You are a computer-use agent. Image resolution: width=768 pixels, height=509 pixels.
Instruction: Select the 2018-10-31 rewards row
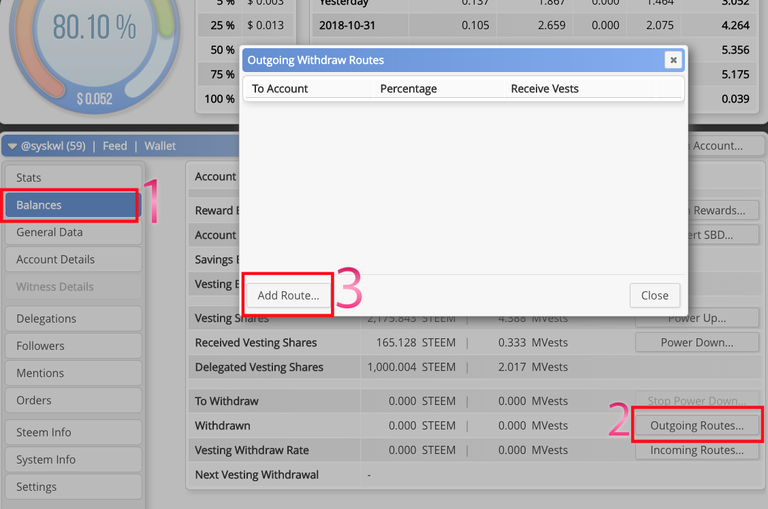(x=535, y=25)
